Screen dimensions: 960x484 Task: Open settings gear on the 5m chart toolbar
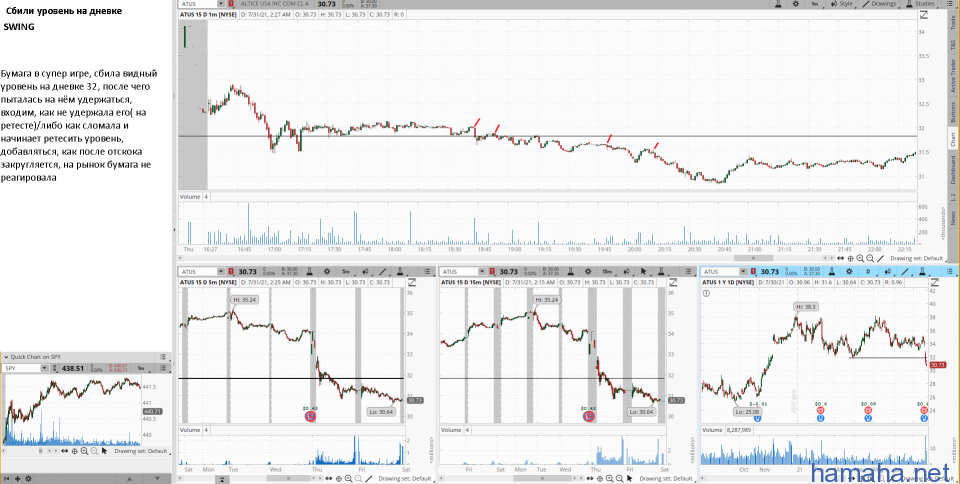pos(327,272)
